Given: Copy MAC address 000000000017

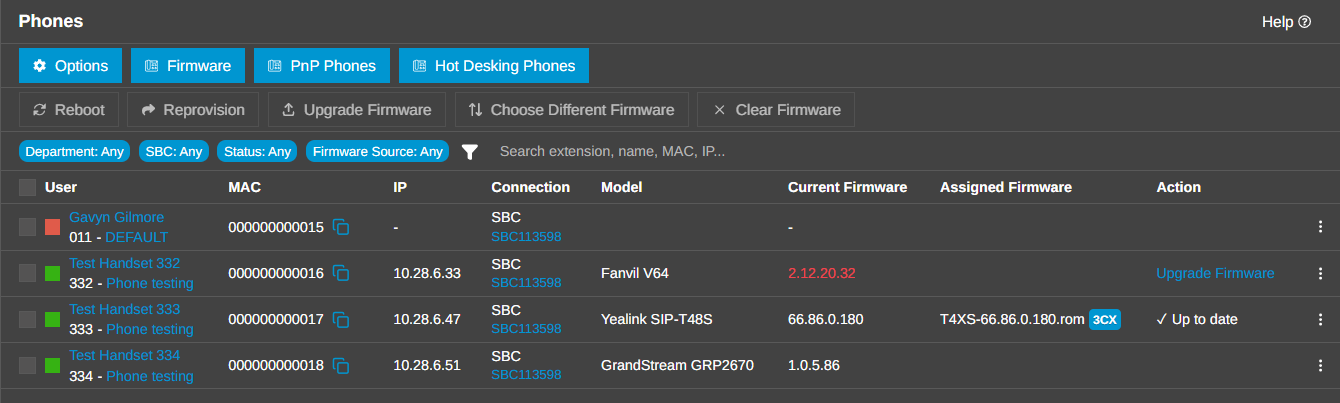Looking at the screenshot, I should (341, 319).
